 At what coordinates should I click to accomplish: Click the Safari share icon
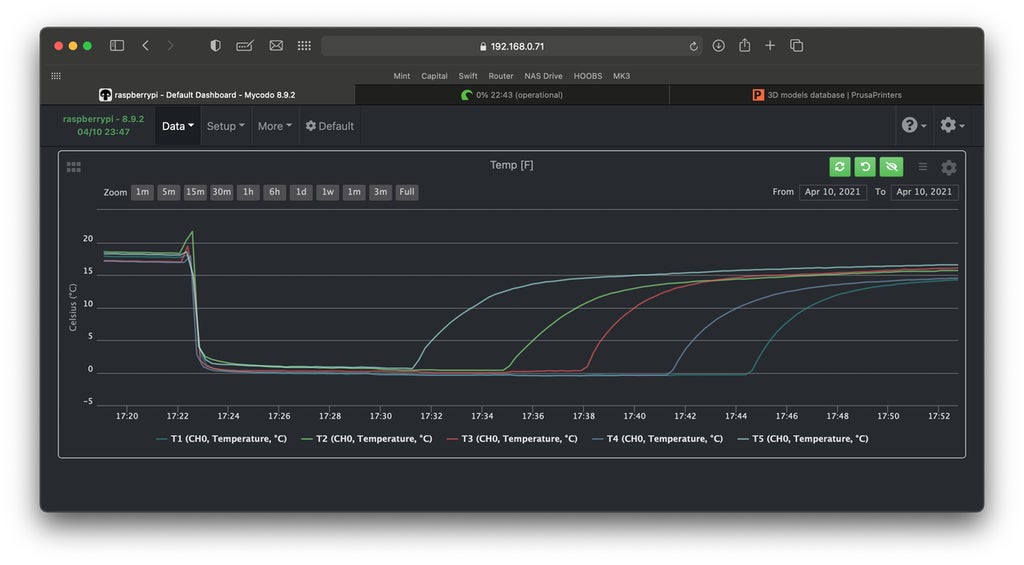click(x=744, y=46)
